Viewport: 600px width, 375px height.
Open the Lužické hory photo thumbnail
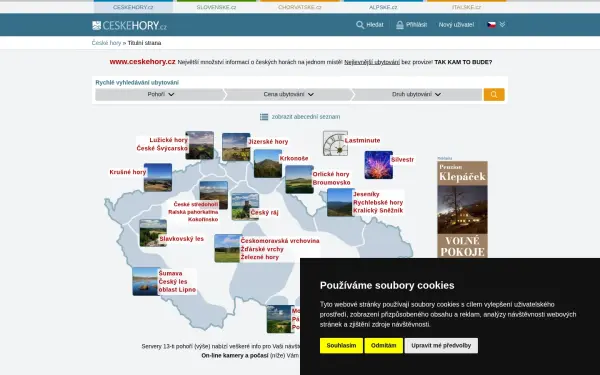point(200,145)
